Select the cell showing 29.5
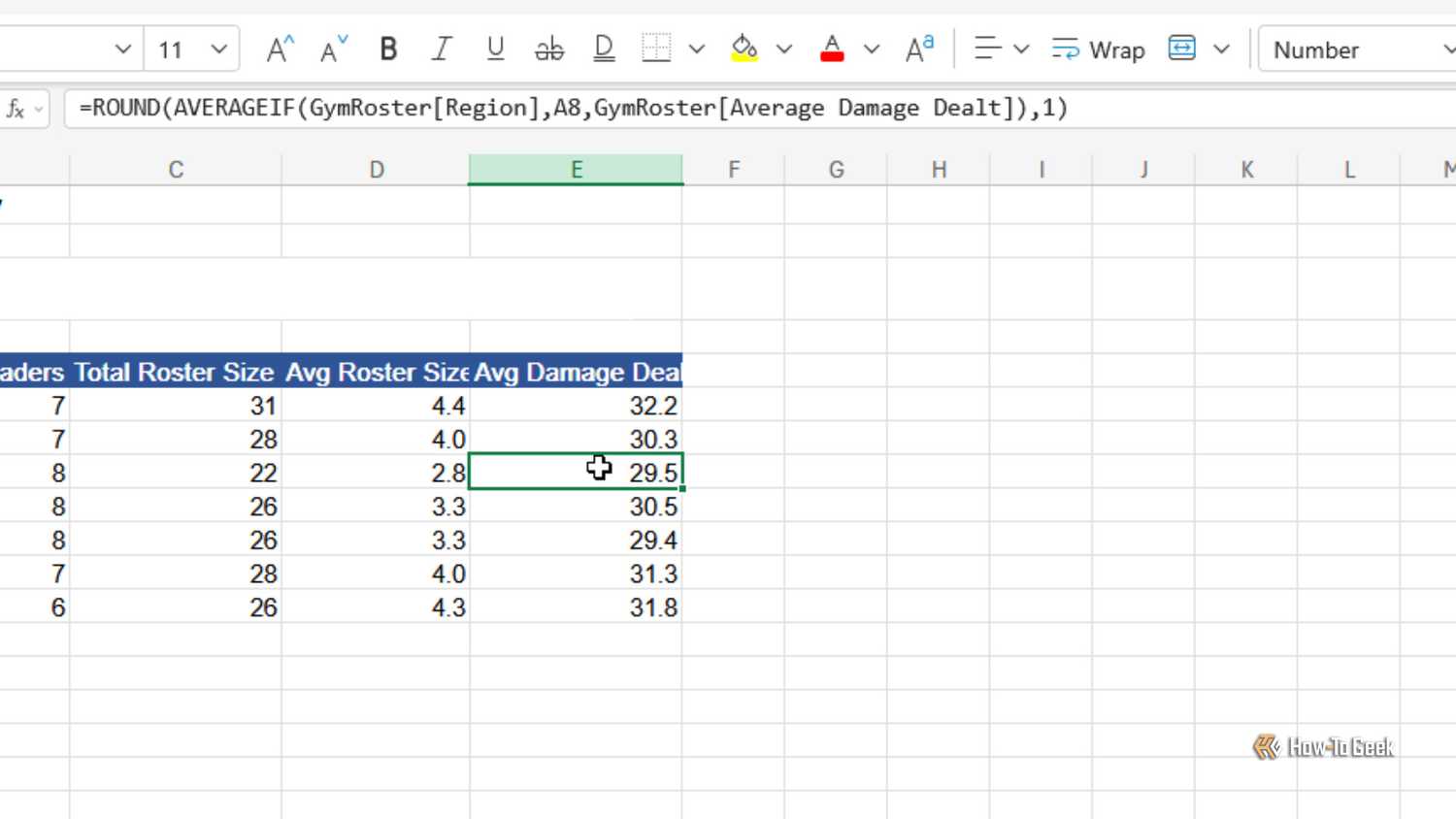Screen dimensions: 1456x819 click(x=577, y=473)
